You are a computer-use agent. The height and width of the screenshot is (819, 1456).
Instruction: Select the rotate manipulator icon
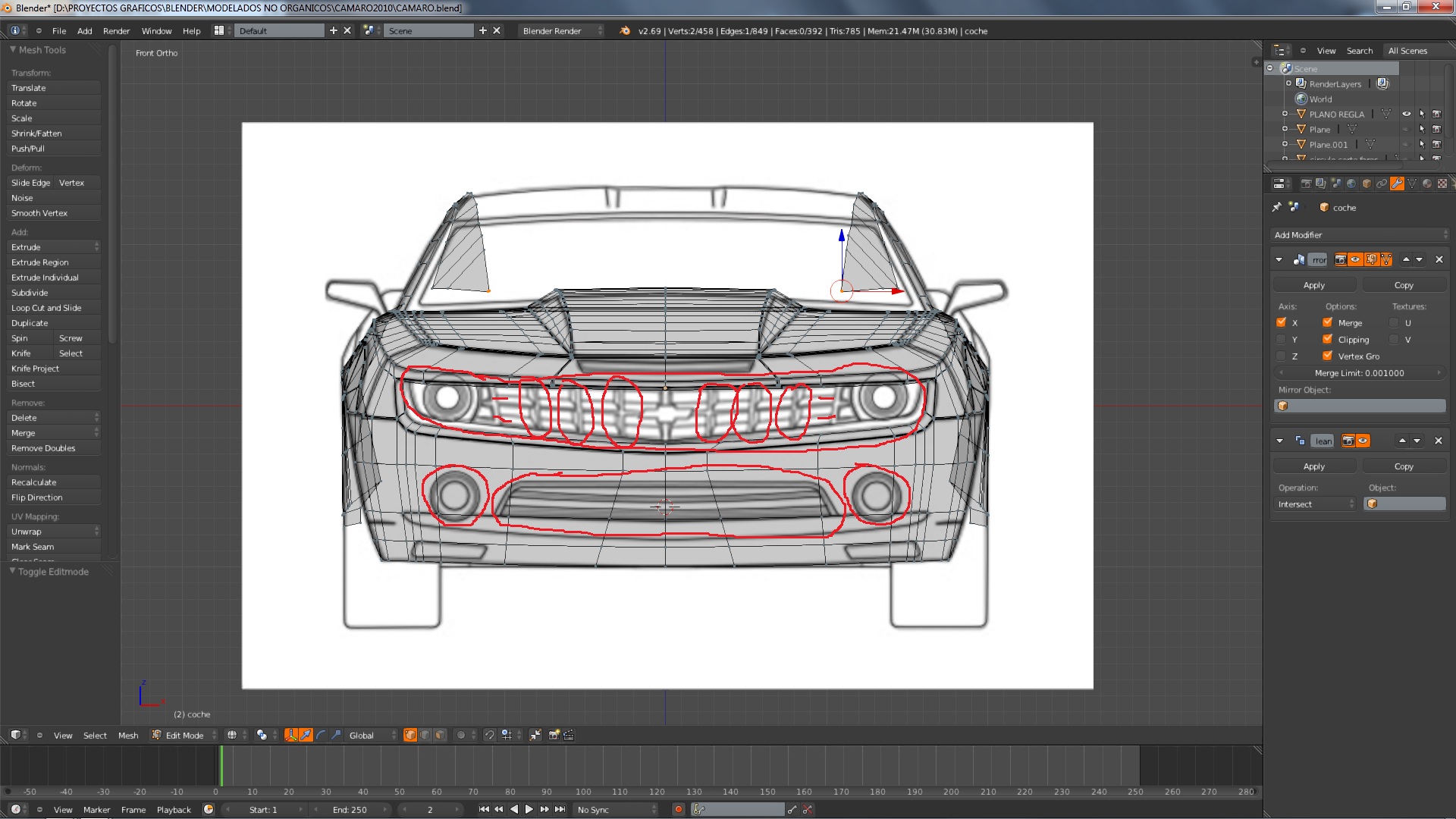(321, 735)
